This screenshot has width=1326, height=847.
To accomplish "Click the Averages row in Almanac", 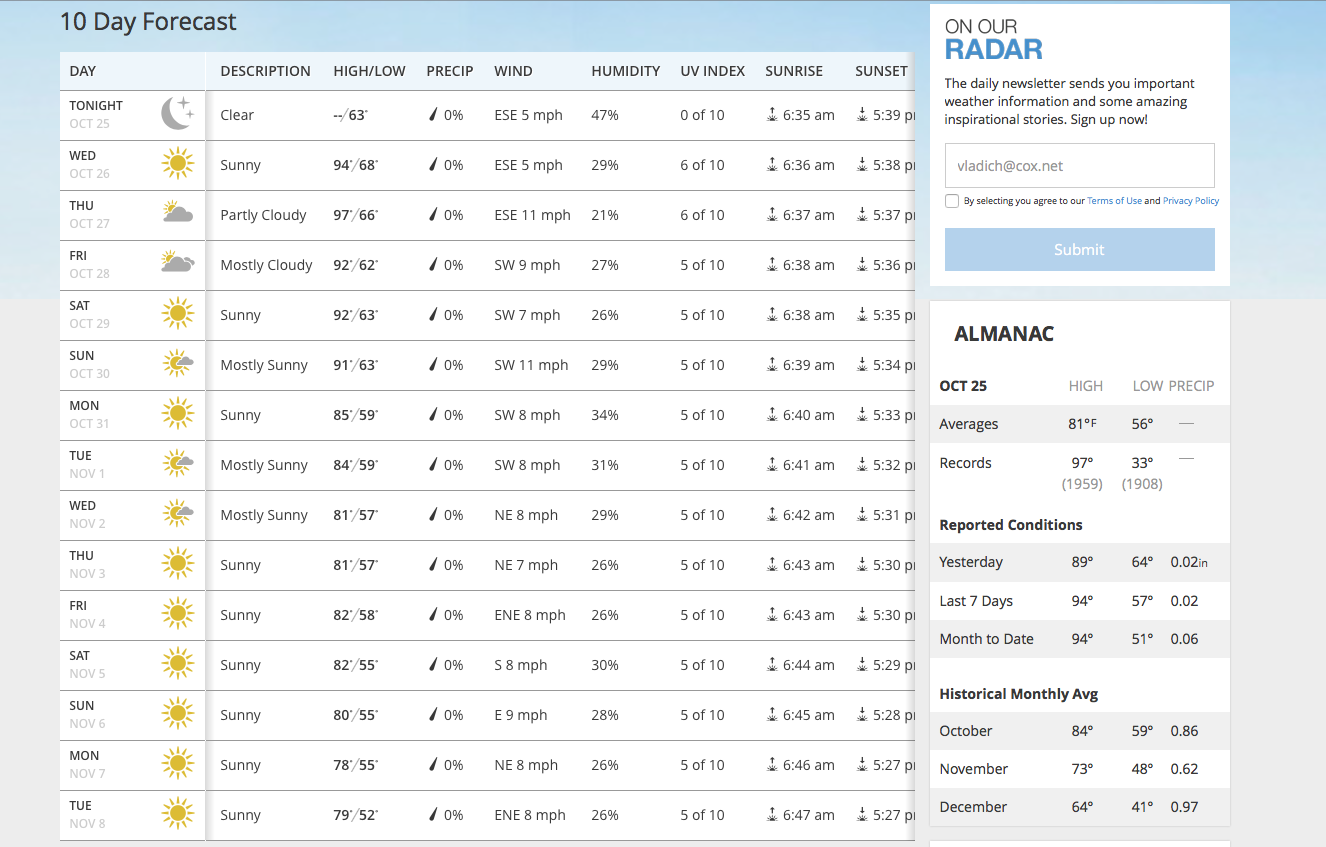I will coord(1080,424).
